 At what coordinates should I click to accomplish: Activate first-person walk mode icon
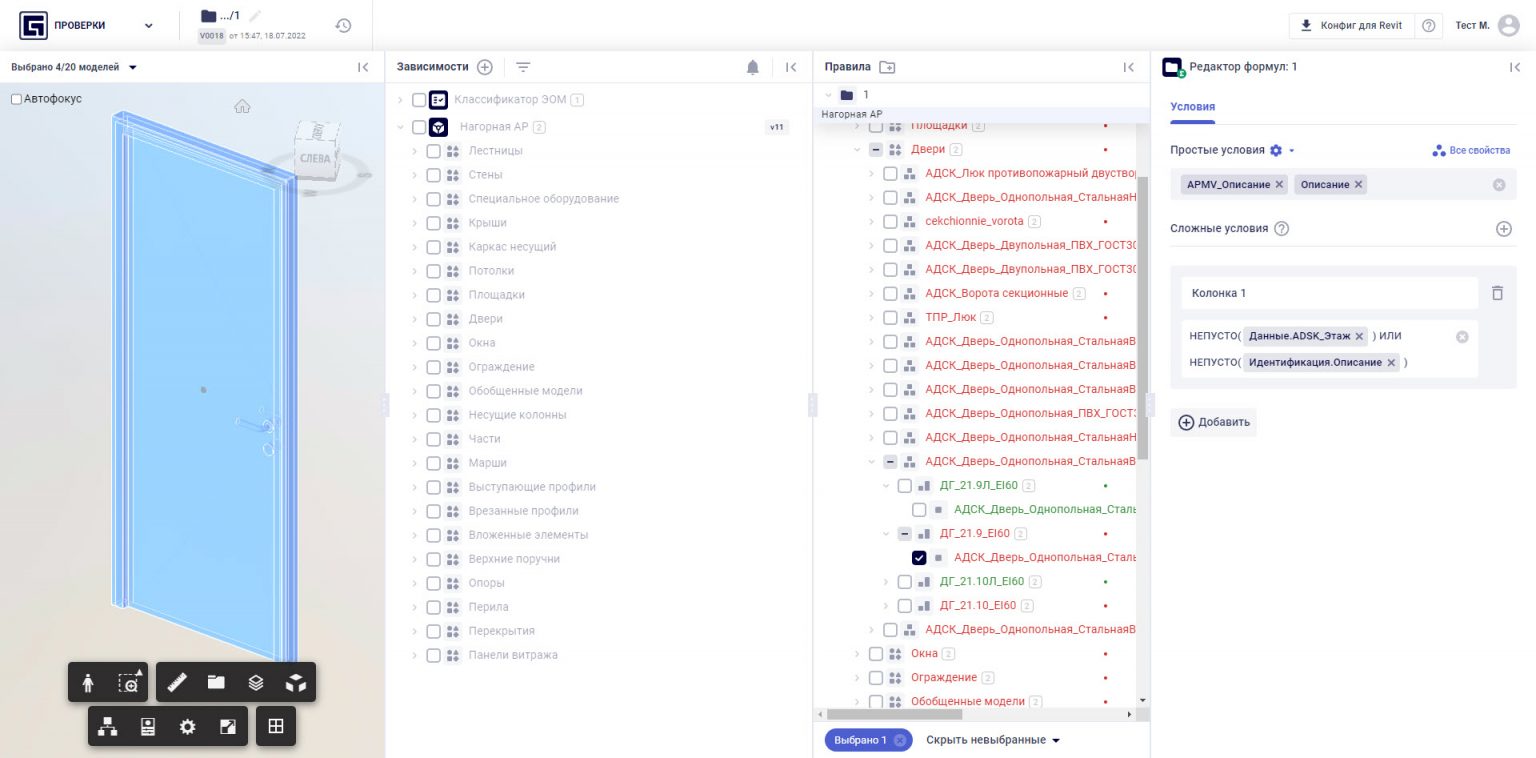coord(88,682)
